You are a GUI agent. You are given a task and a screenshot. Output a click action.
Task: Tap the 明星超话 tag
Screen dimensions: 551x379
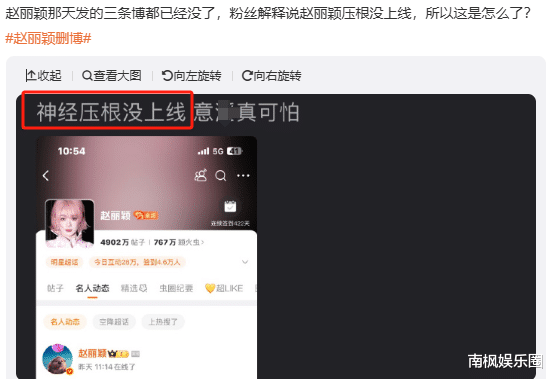click(64, 262)
